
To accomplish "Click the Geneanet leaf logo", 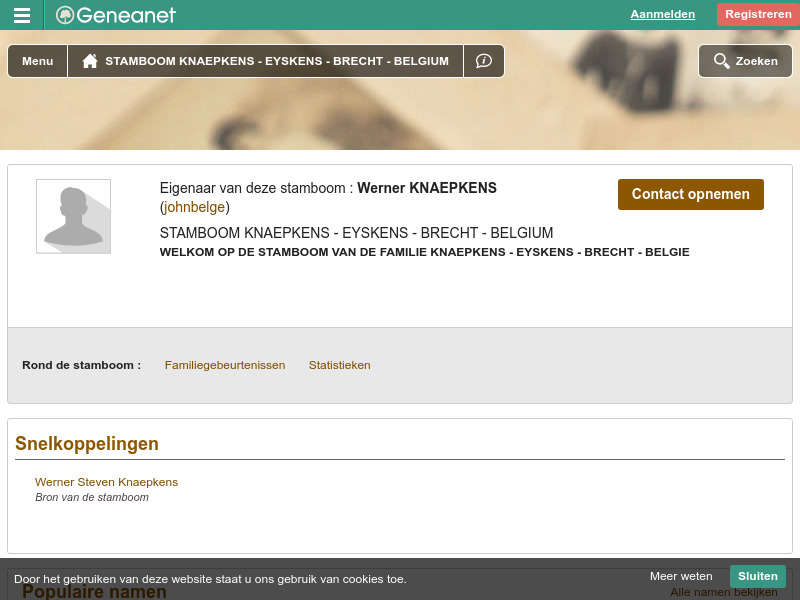I will [x=64, y=14].
